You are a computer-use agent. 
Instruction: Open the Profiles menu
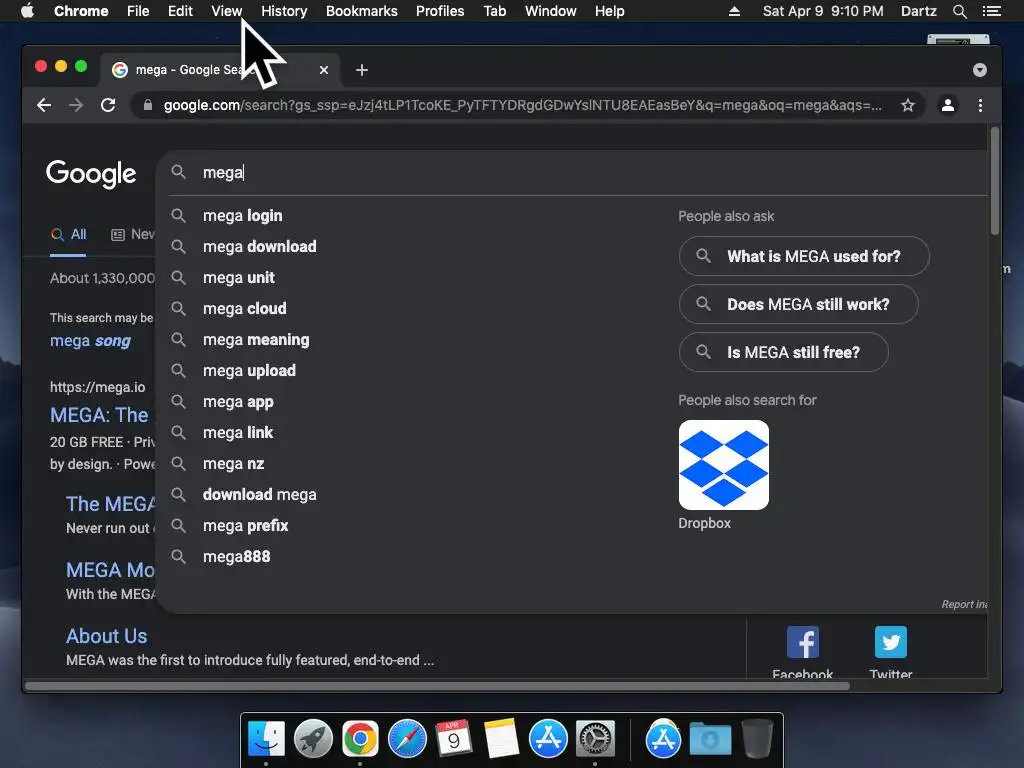point(440,11)
